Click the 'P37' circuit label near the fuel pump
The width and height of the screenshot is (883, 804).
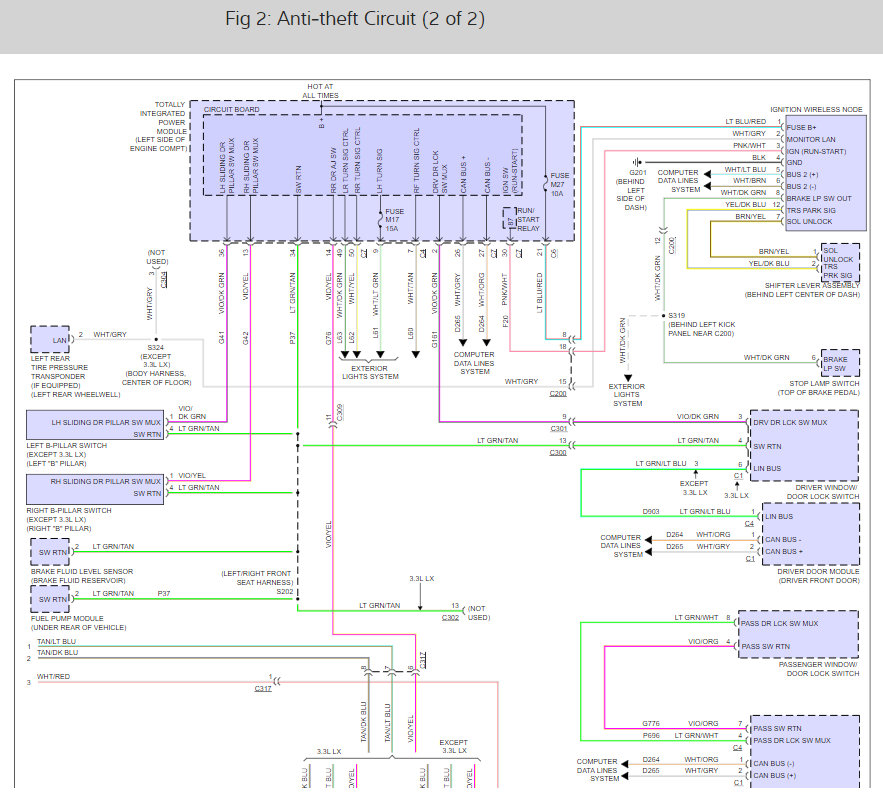point(164,593)
